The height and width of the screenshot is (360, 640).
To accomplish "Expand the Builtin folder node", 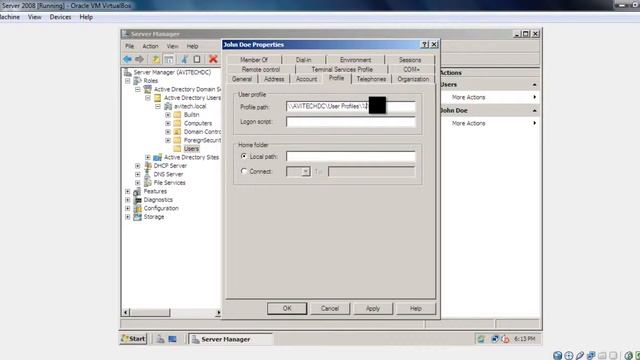I will coord(168,115).
